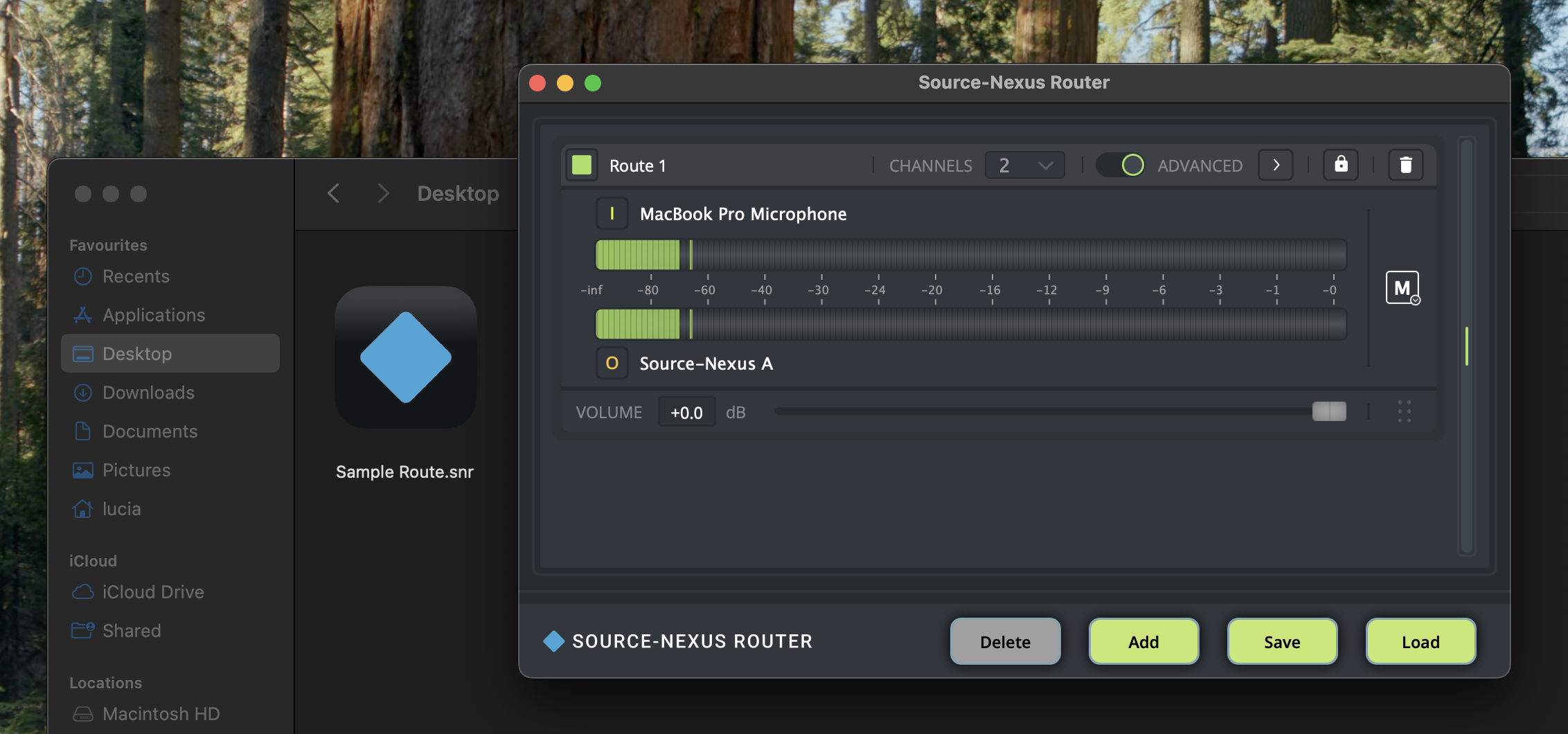Minimize the Source-Nexus Router window
1568x734 pixels.
[565, 83]
